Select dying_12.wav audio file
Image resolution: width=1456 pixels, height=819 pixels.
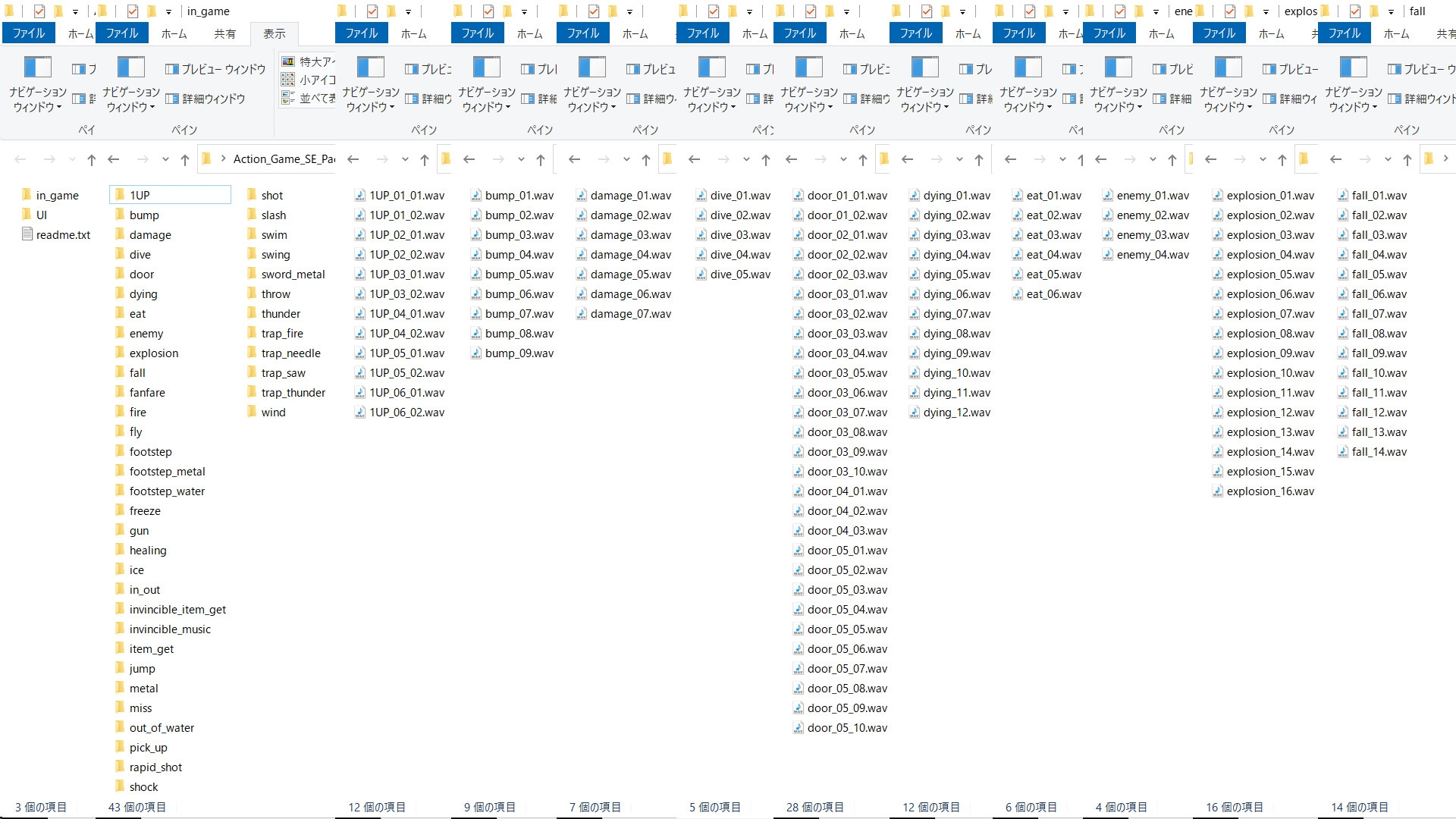click(949, 412)
